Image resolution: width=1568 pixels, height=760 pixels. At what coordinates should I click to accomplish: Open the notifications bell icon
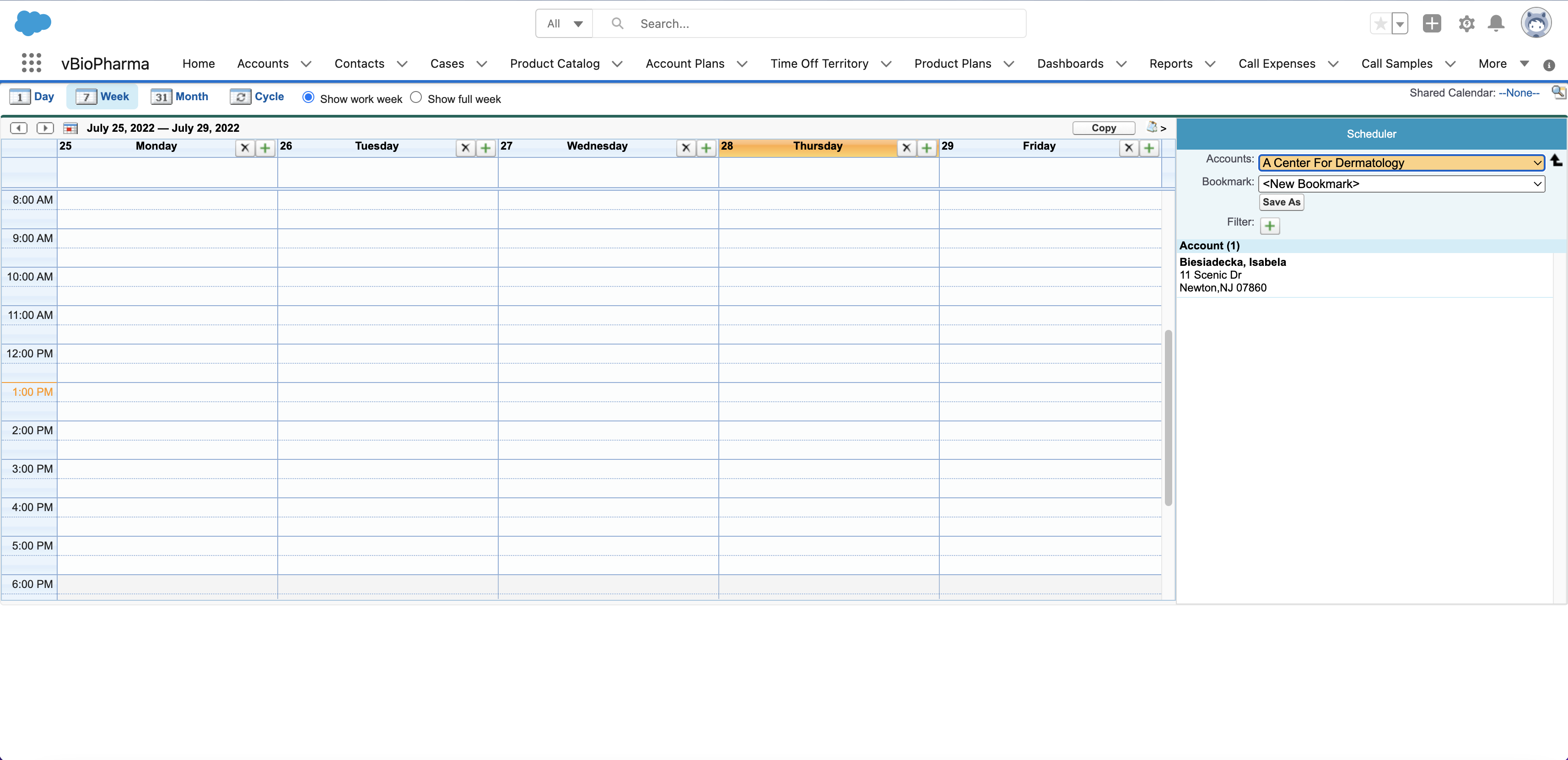coord(1496,24)
